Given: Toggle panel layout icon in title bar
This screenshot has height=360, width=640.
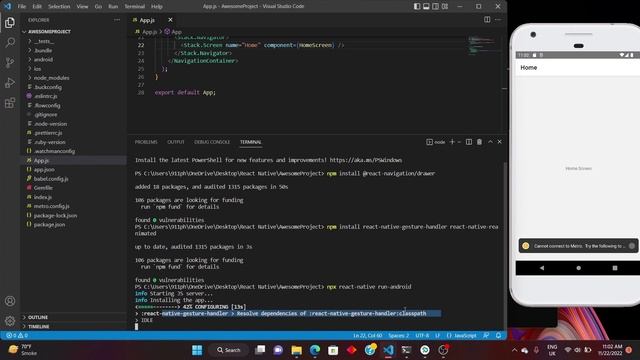Looking at the screenshot, I should (426, 6).
